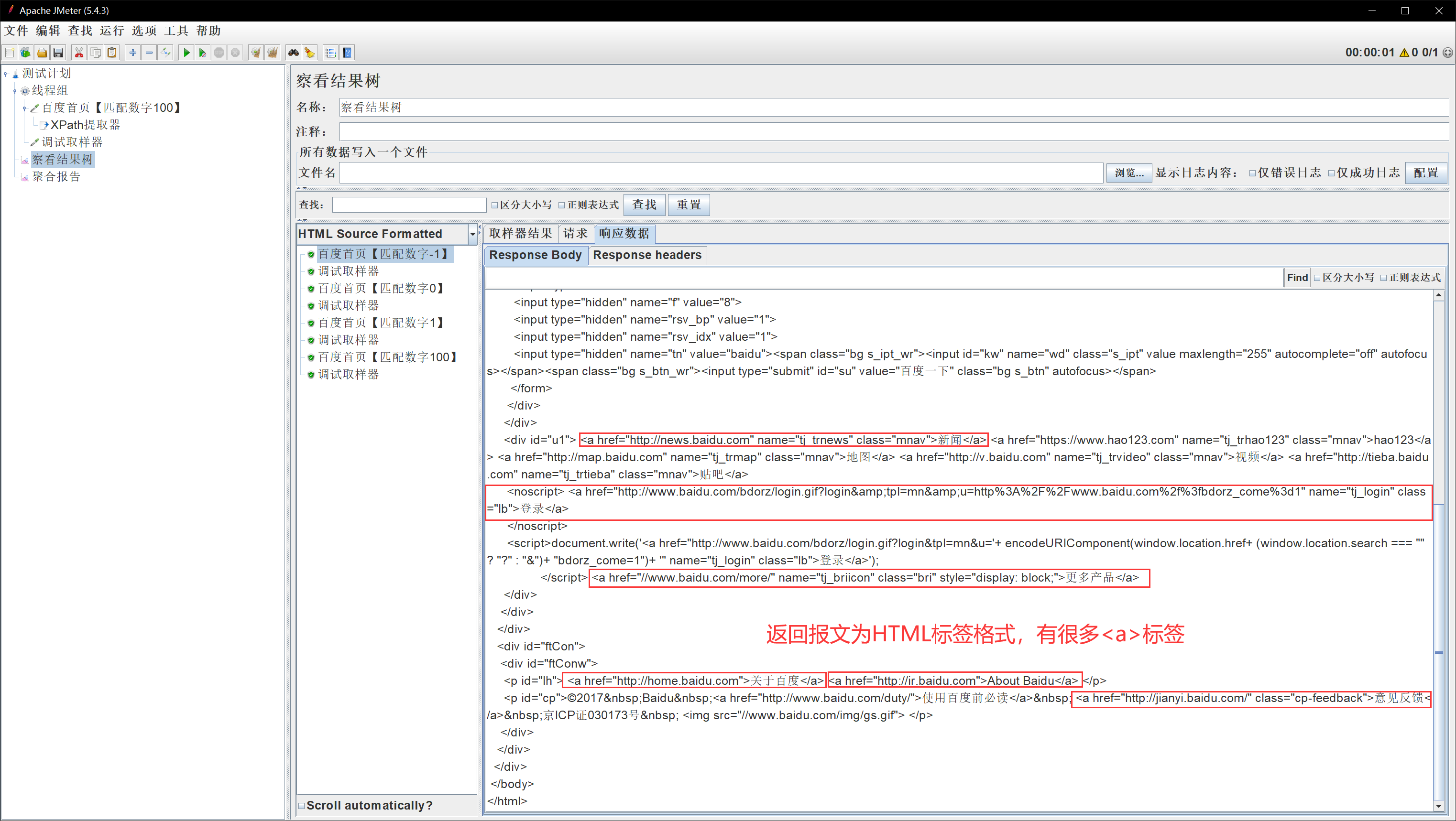Image resolution: width=1456 pixels, height=821 pixels.
Task: Click the scissors Cut icon
Action: pyautogui.click(x=79, y=53)
